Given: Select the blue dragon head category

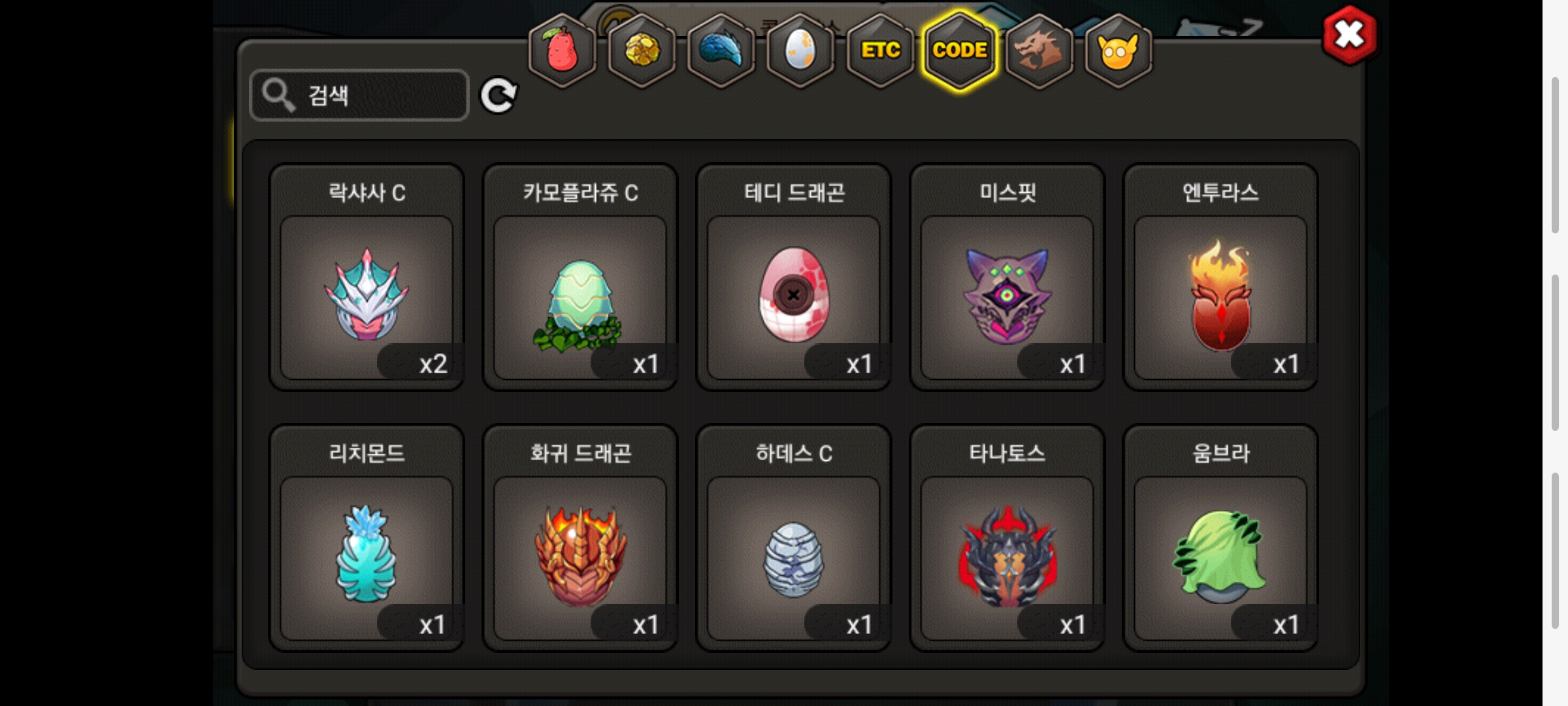Looking at the screenshot, I should coord(721,50).
